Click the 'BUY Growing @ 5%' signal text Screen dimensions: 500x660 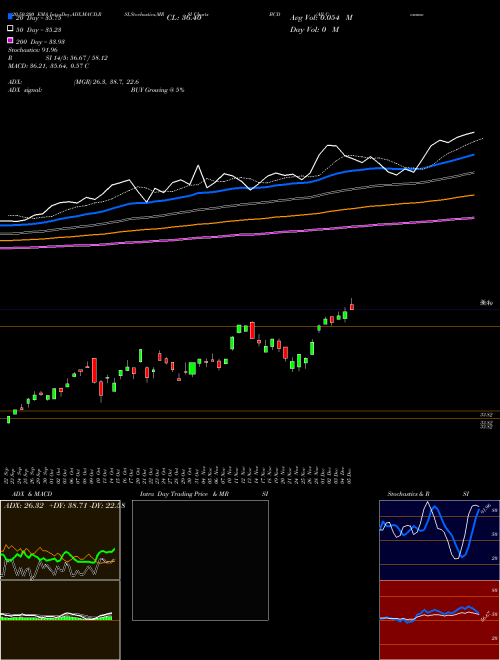point(157,90)
